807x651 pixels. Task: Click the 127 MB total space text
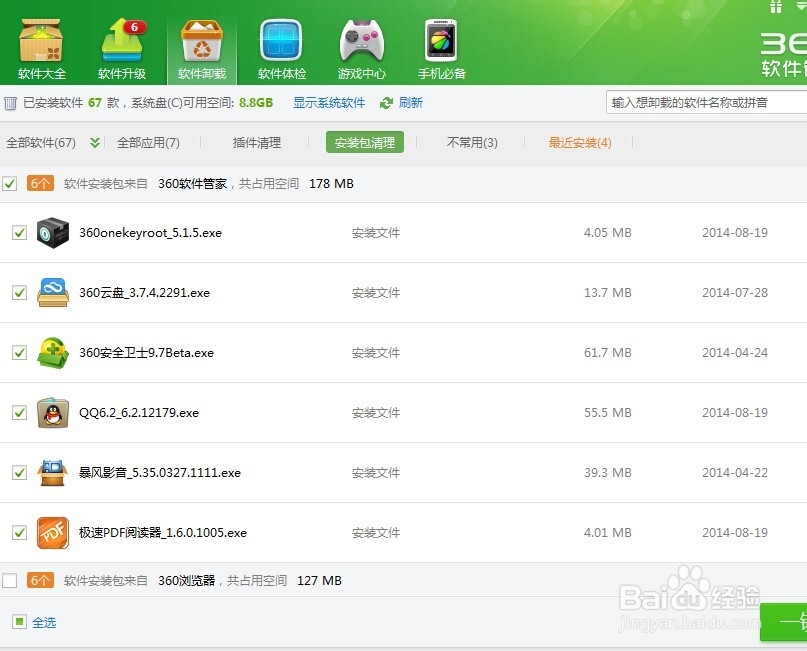[319, 580]
